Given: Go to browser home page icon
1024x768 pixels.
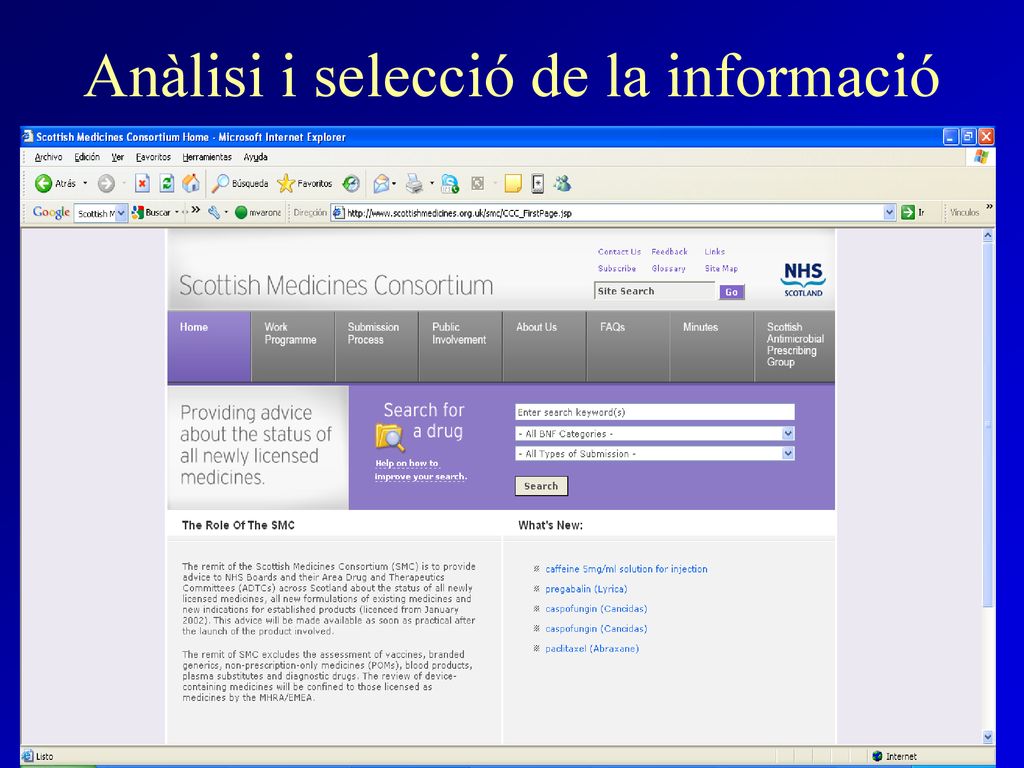Looking at the screenshot, I should (191, 184).
